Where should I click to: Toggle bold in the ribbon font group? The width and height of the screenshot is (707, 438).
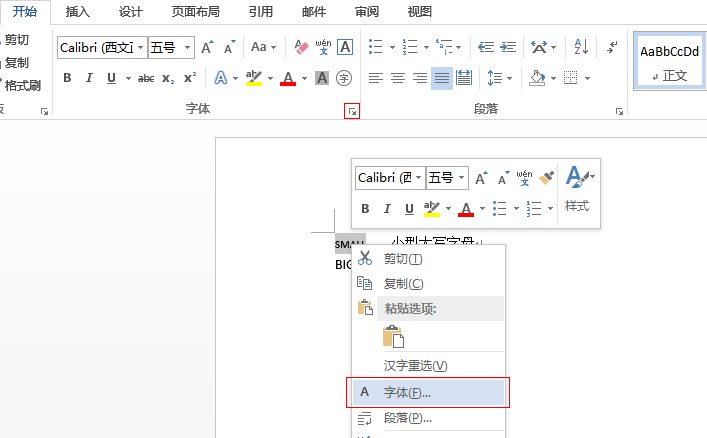point(67,78)
